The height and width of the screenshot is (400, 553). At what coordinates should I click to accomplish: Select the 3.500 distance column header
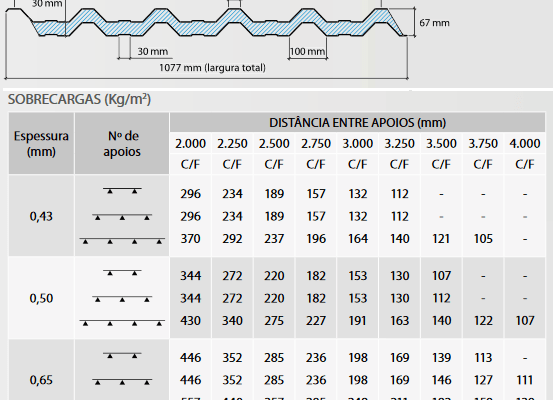(441, 144)
